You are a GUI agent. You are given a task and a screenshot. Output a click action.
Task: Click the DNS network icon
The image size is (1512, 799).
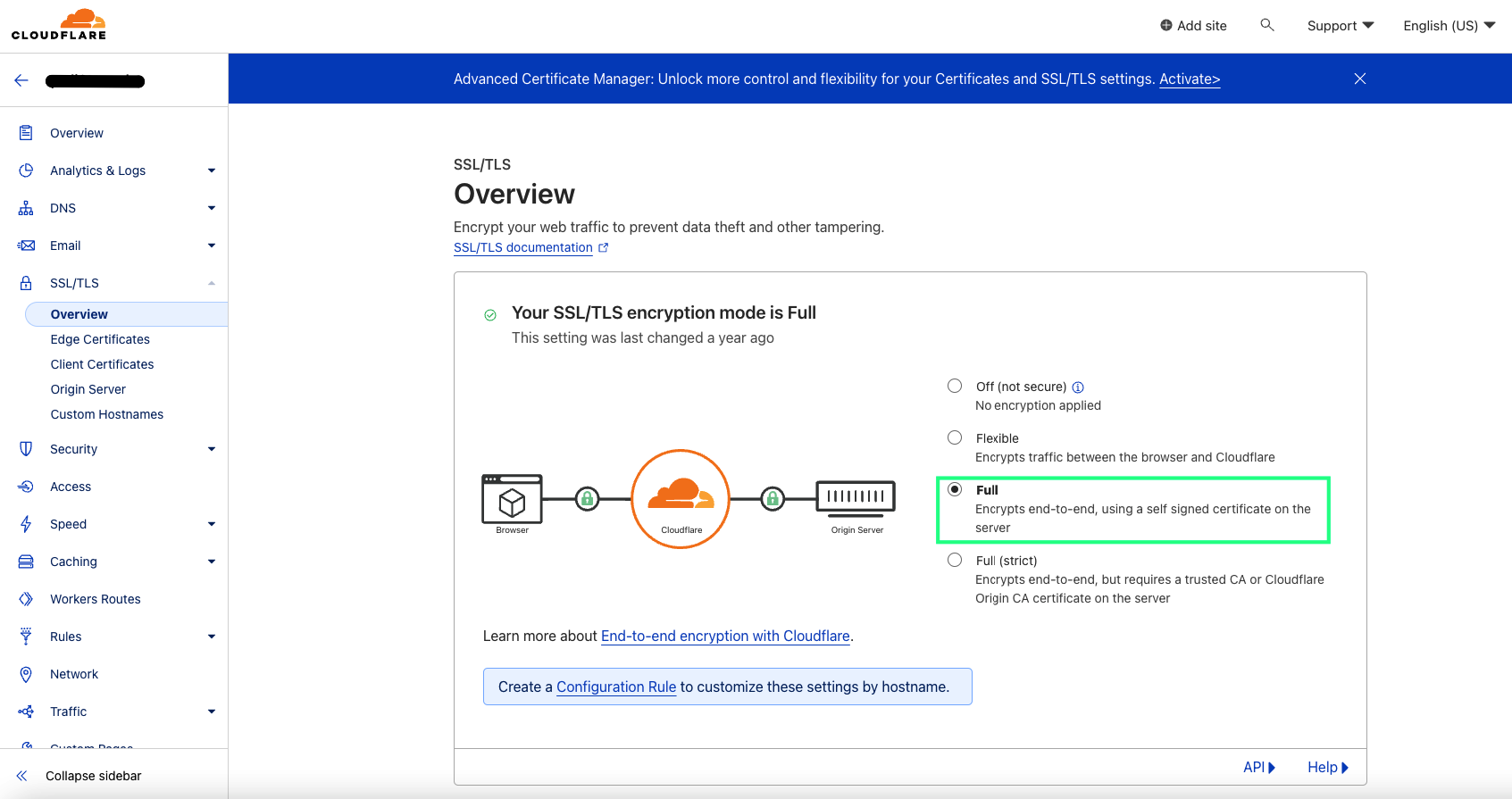click(26, 208)
